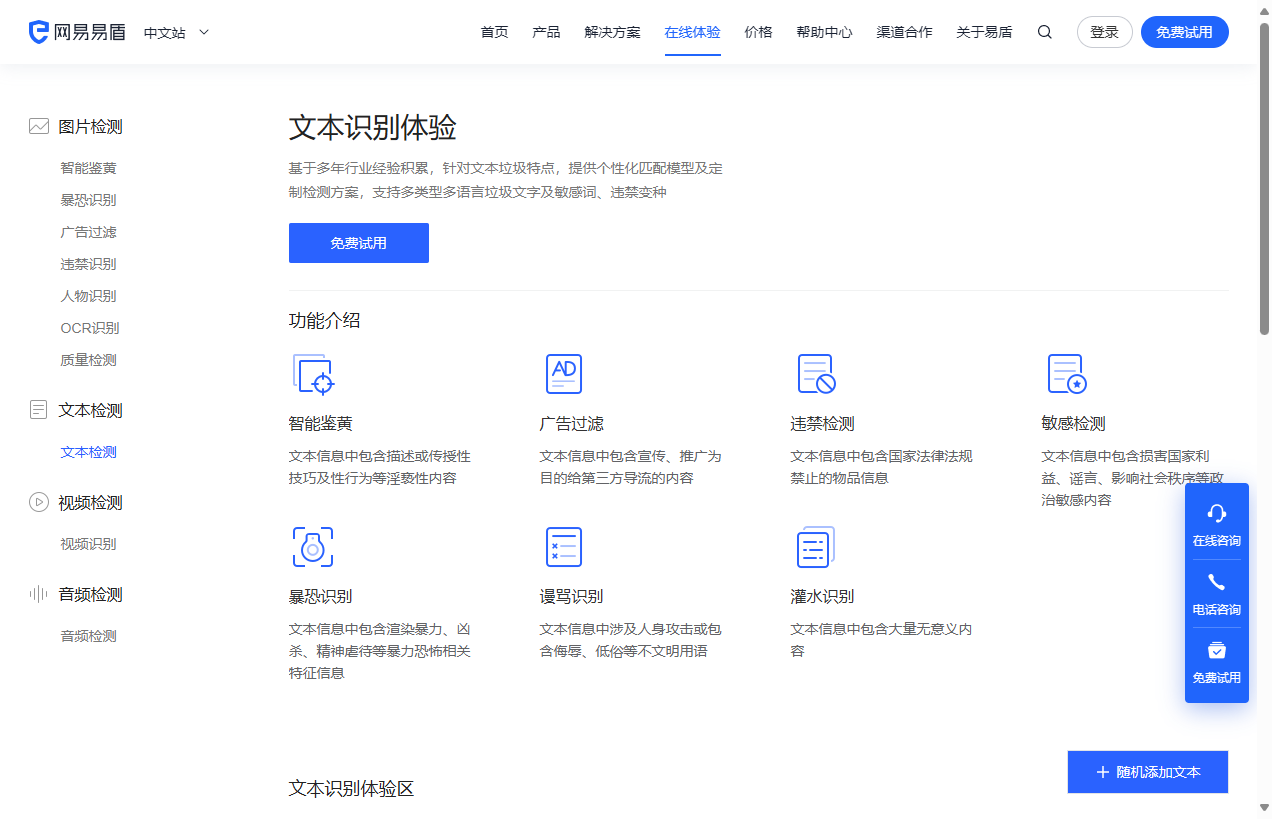The height and width of the screenshot is (819, 1272).
Task: Click the 免费试用 envelope icon
Action: (x=1216, y=650)
